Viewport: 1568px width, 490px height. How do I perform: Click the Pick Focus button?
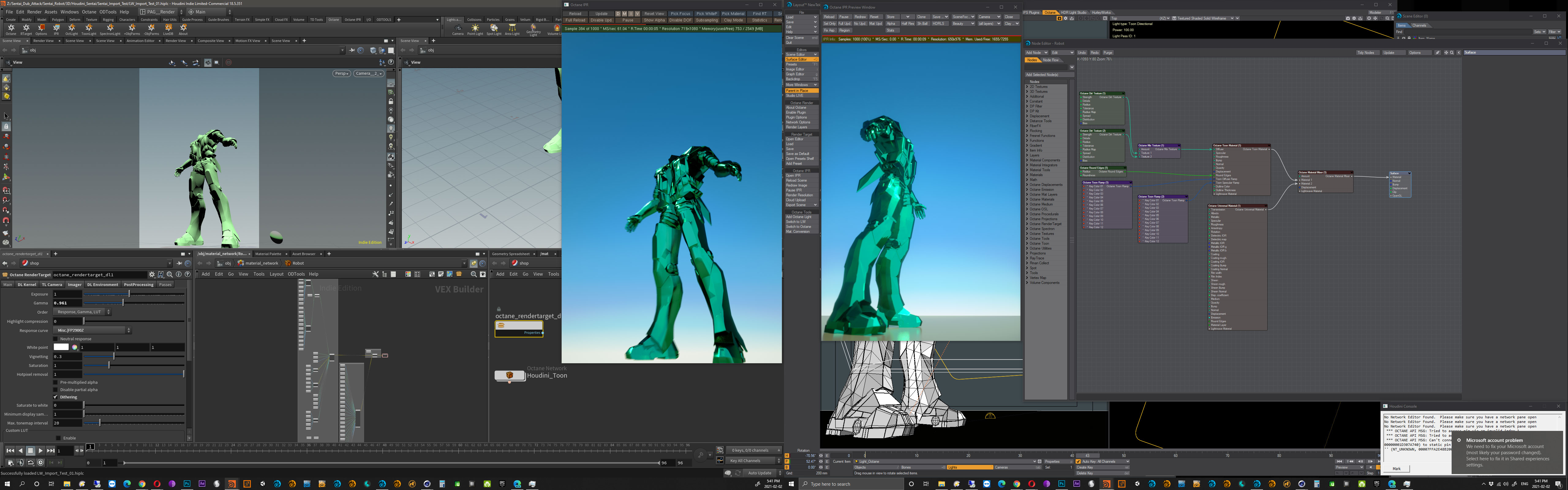coord(680,13)
